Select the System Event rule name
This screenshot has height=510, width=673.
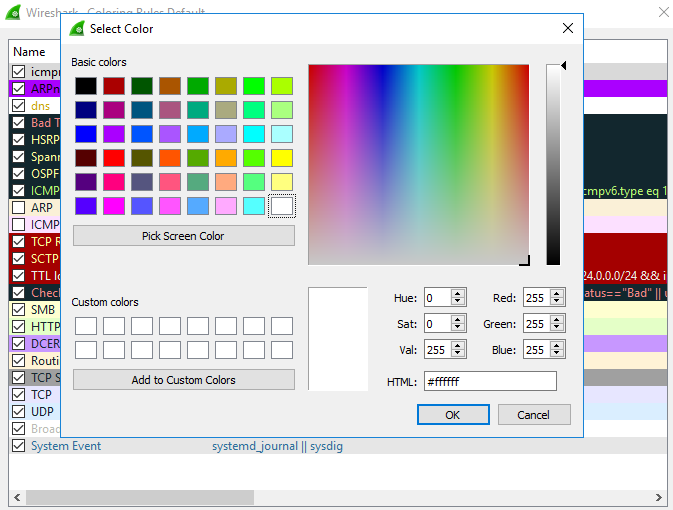coord(66,446)
